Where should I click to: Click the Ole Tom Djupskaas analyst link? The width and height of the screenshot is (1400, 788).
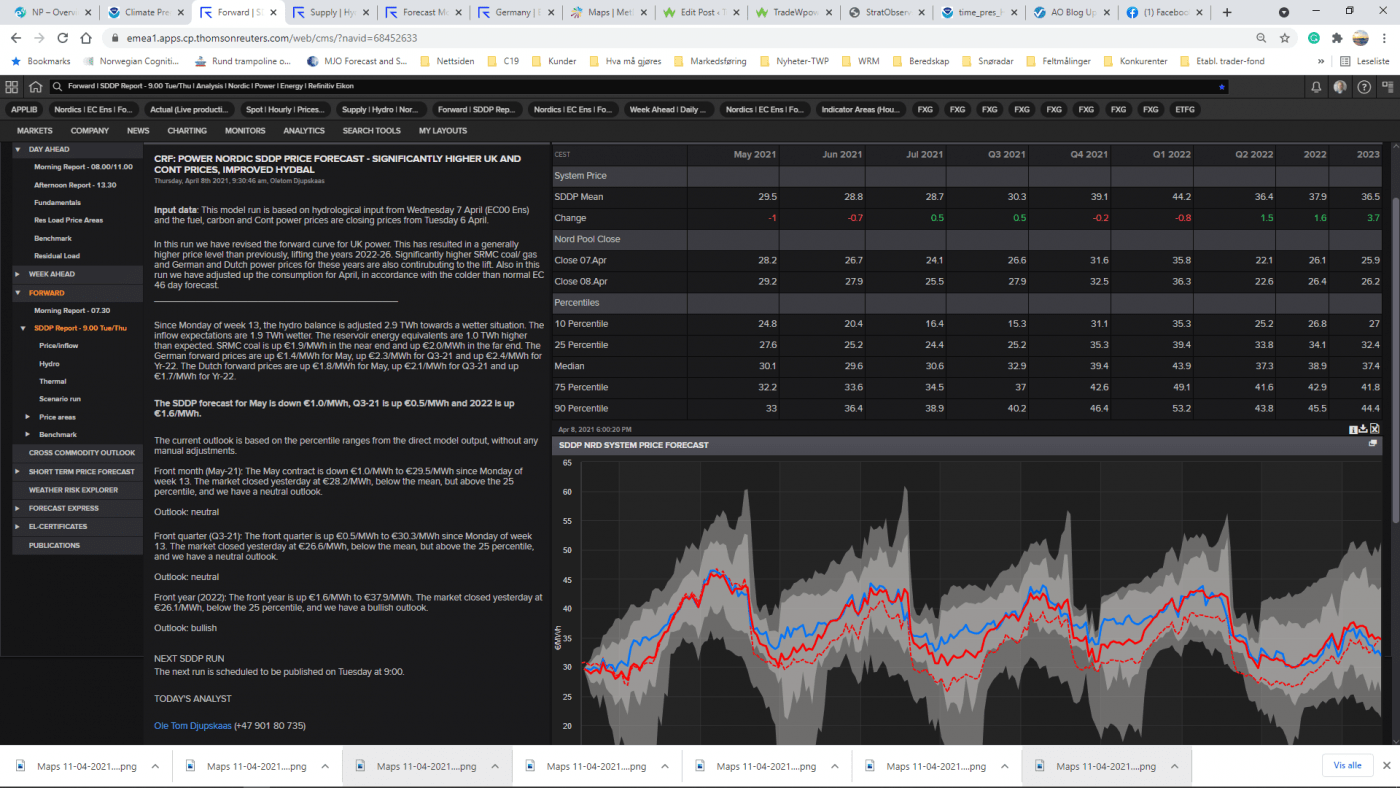193,725
